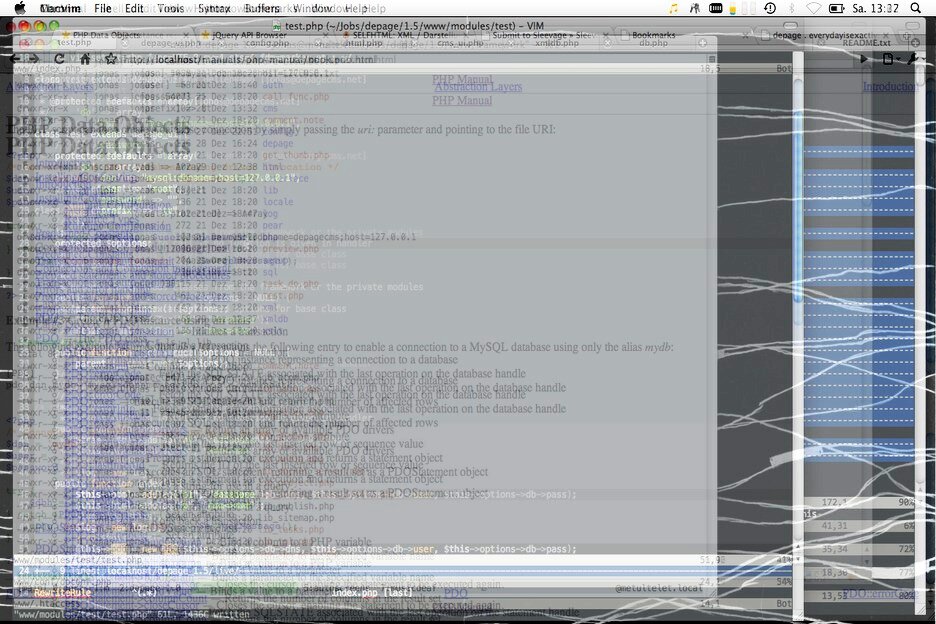
Task: Click the Chrome home button
Action: pyautogui.click(x=85, y=59)
